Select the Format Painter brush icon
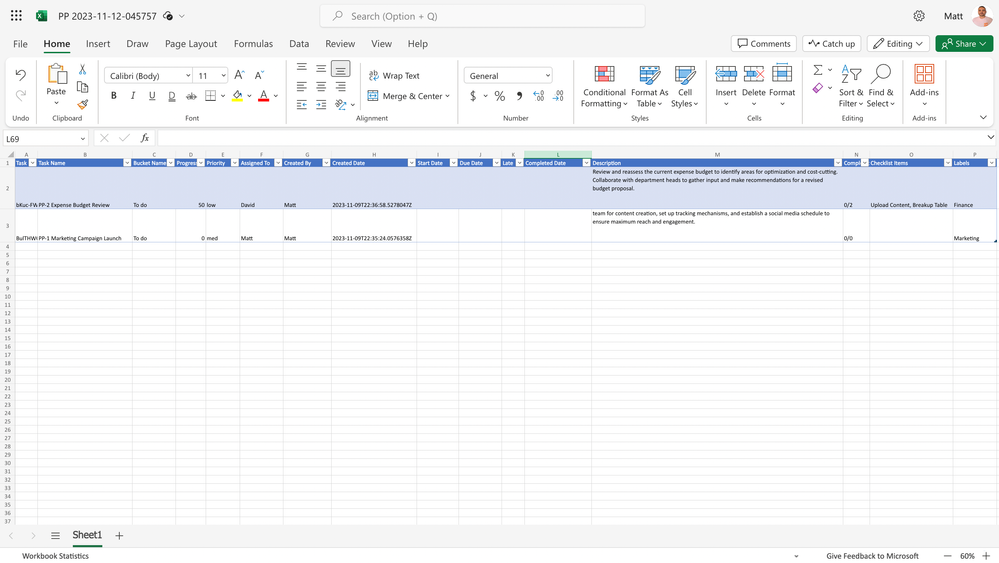Image resolution: width=999 pixels, height=563 pixels. point(82,104)
